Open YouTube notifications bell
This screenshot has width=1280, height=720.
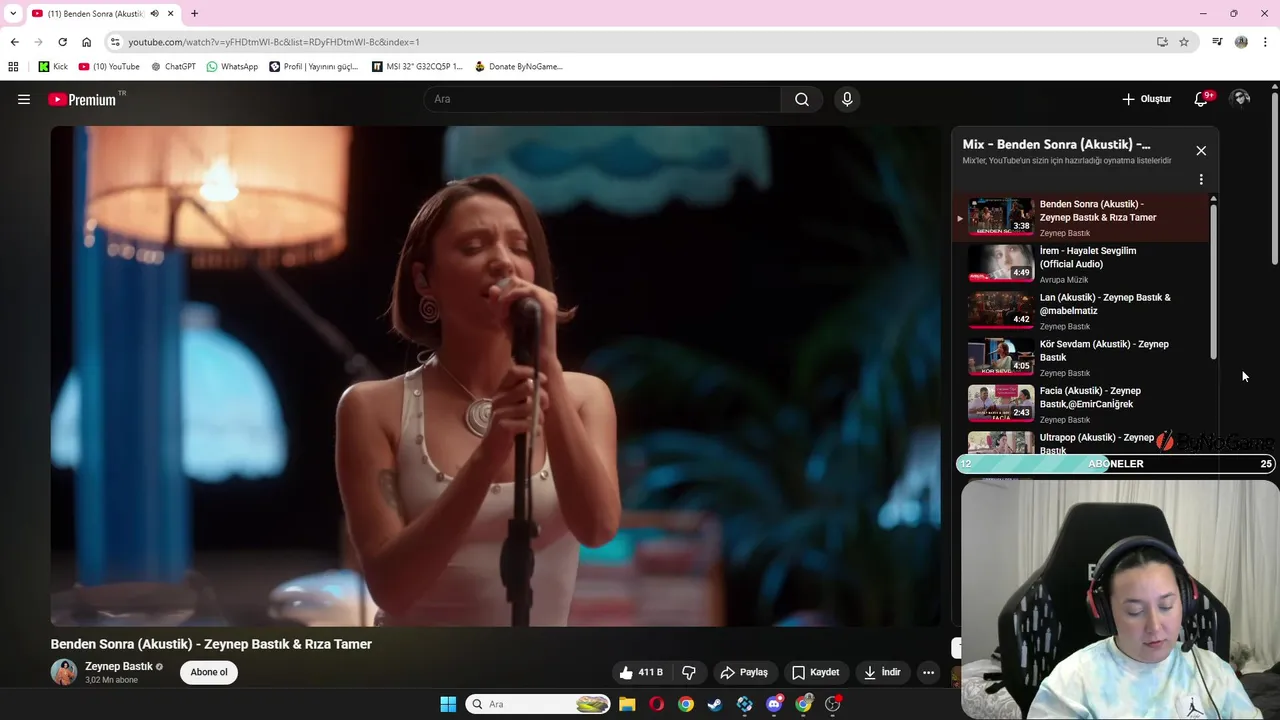pos(1201,99)
